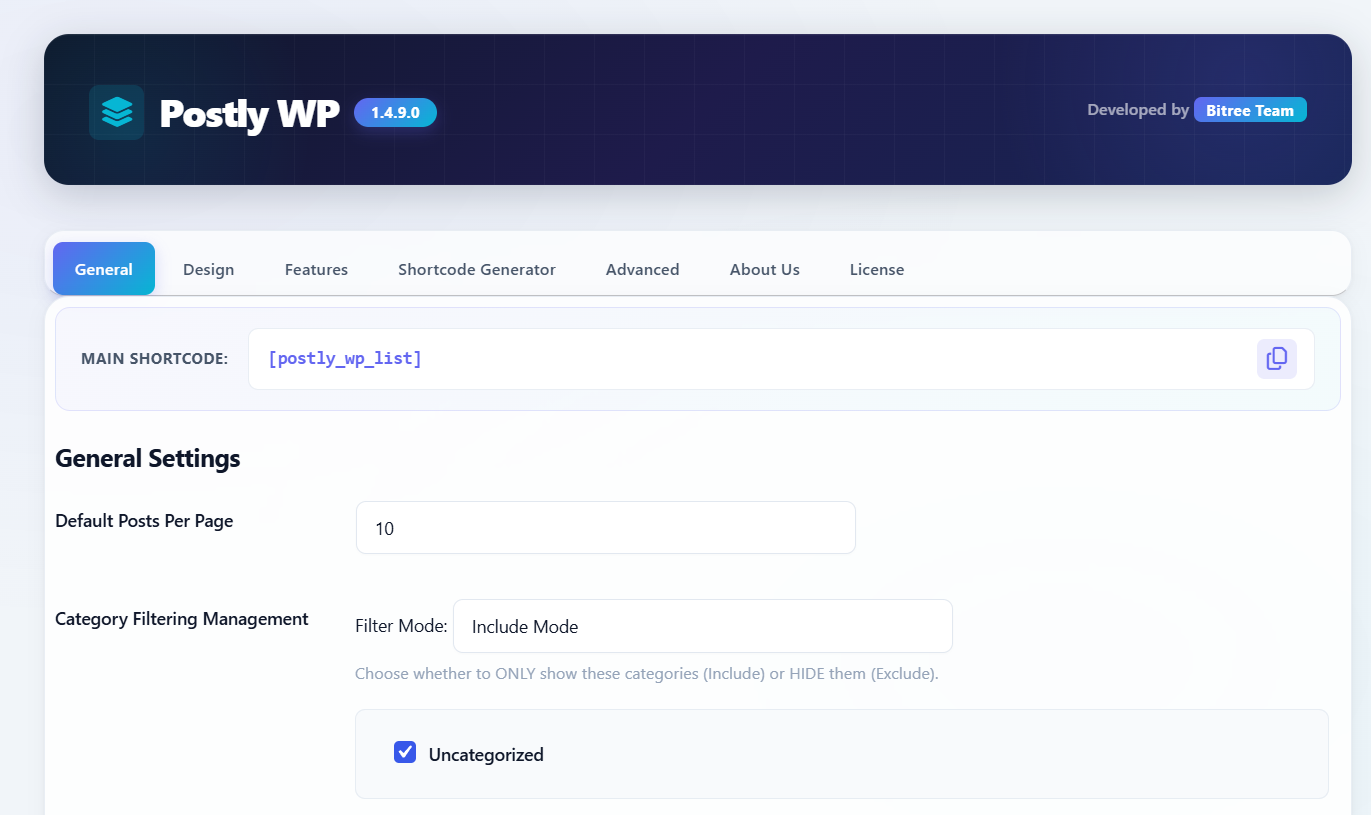This screenshot has width=1371, height=815.
Task: Open the Filter Mode dropdown
Action: click(703, 626)
